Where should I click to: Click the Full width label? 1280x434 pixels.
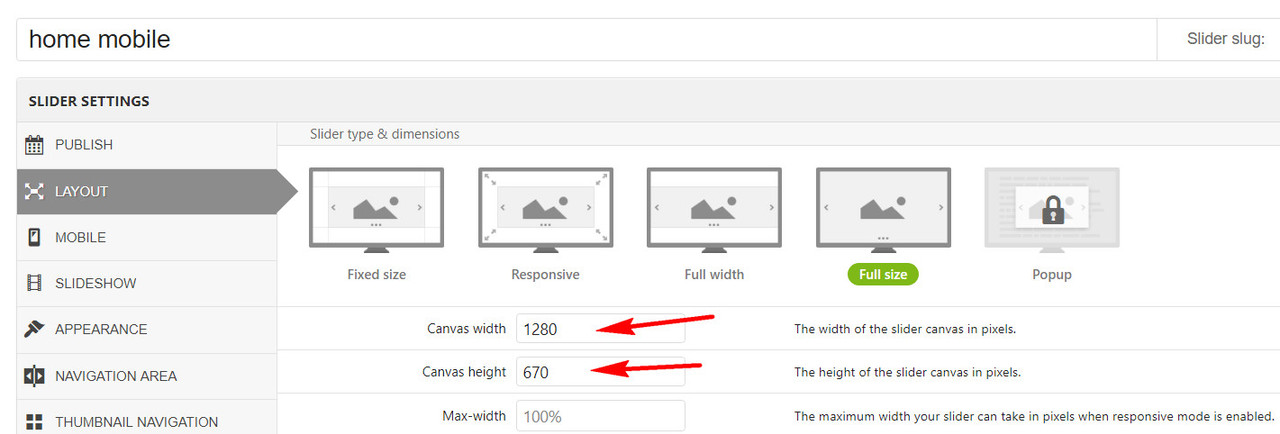pos(714,274)
